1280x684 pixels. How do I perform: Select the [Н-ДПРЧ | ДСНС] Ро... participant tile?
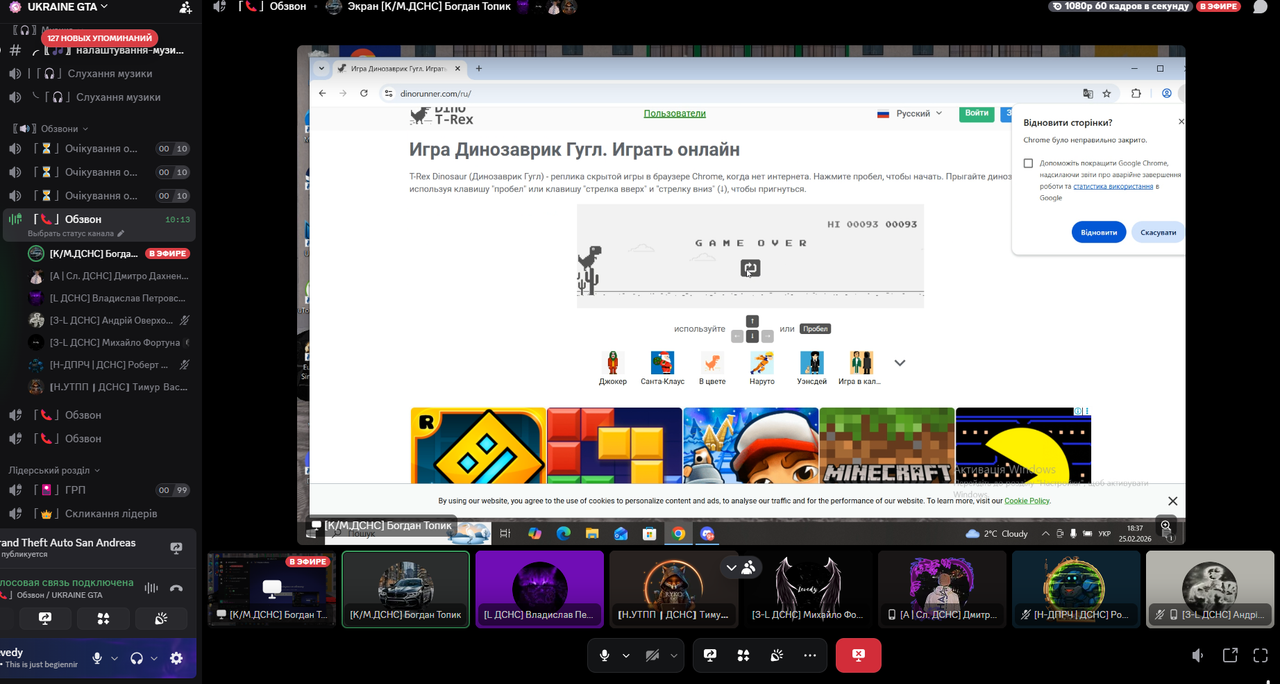pyautogui.click(x=1076, y=589)
